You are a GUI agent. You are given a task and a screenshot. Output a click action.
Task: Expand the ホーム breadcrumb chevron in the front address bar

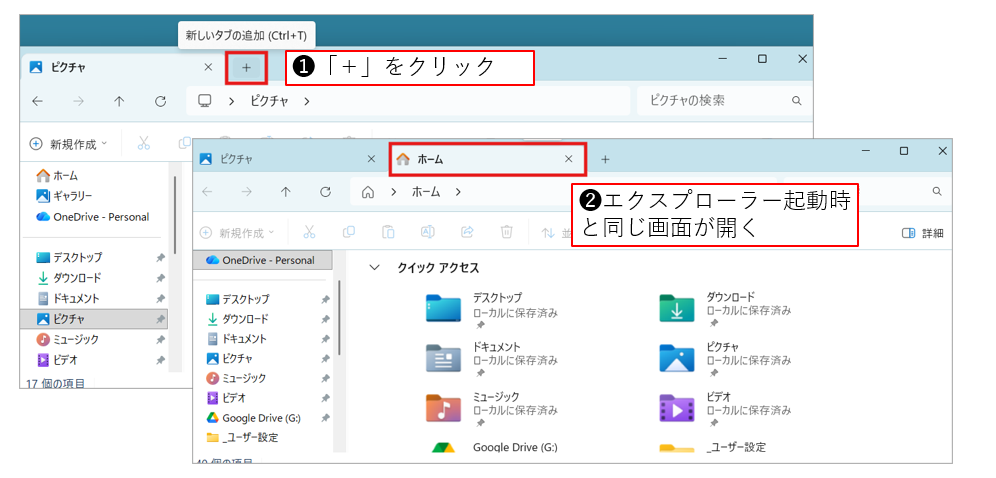[x=458, y=191]
